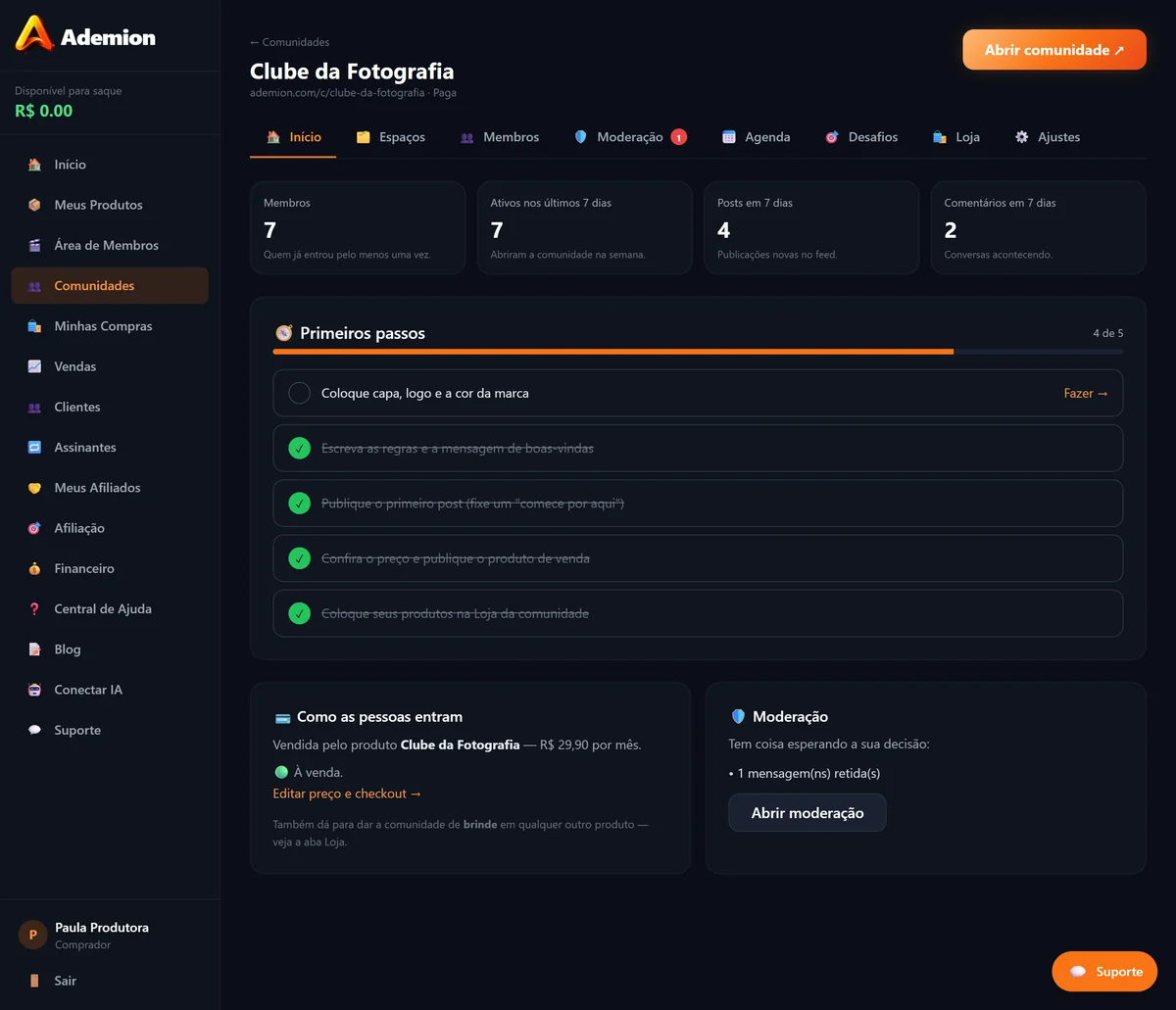Click the 'Clube da Fotografia' page title
1176x1010 pixels.
(x=352, y=72)
